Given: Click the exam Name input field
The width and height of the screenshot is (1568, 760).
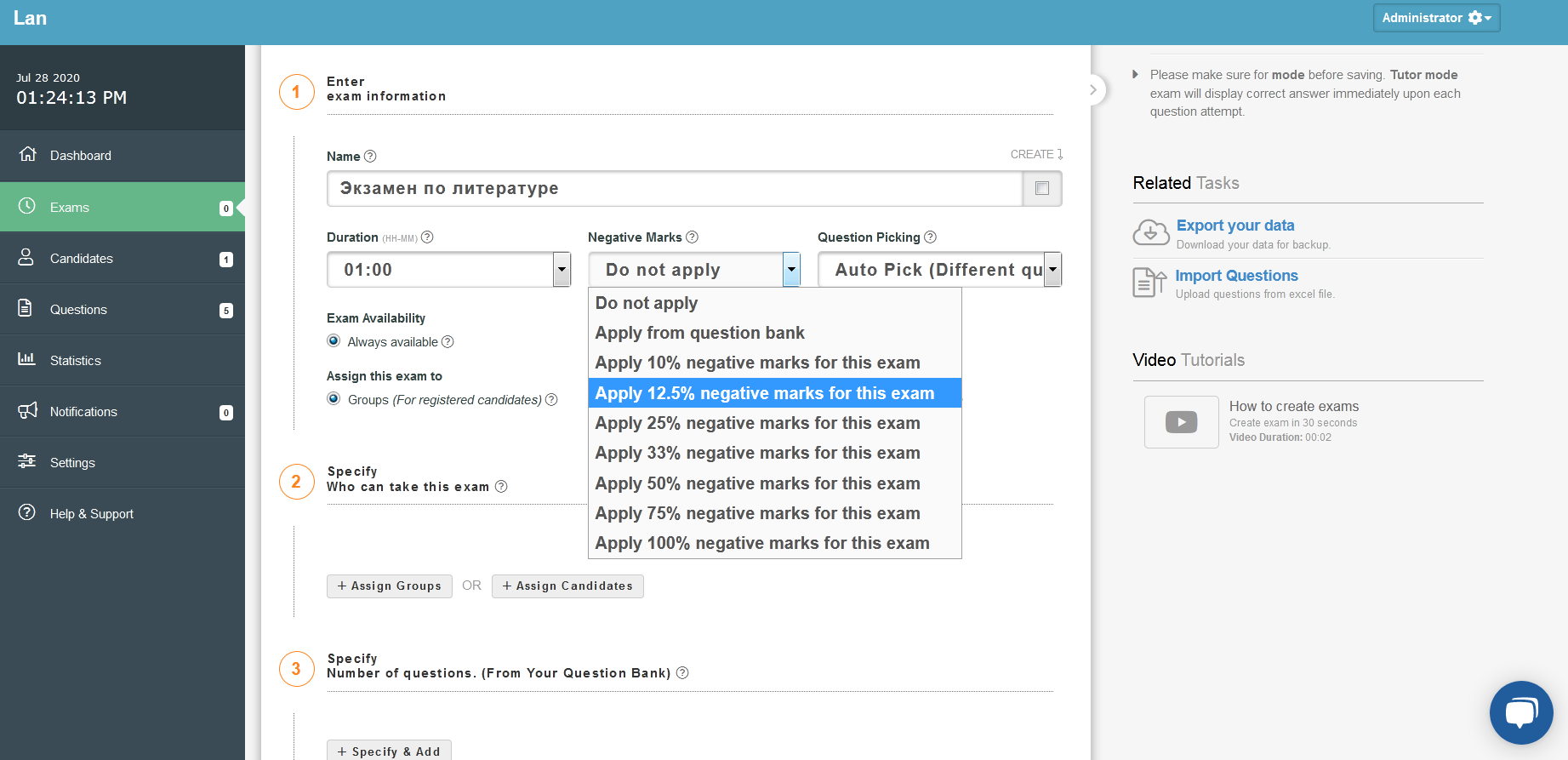Looking at the screenshot, I should coord(674,189).
